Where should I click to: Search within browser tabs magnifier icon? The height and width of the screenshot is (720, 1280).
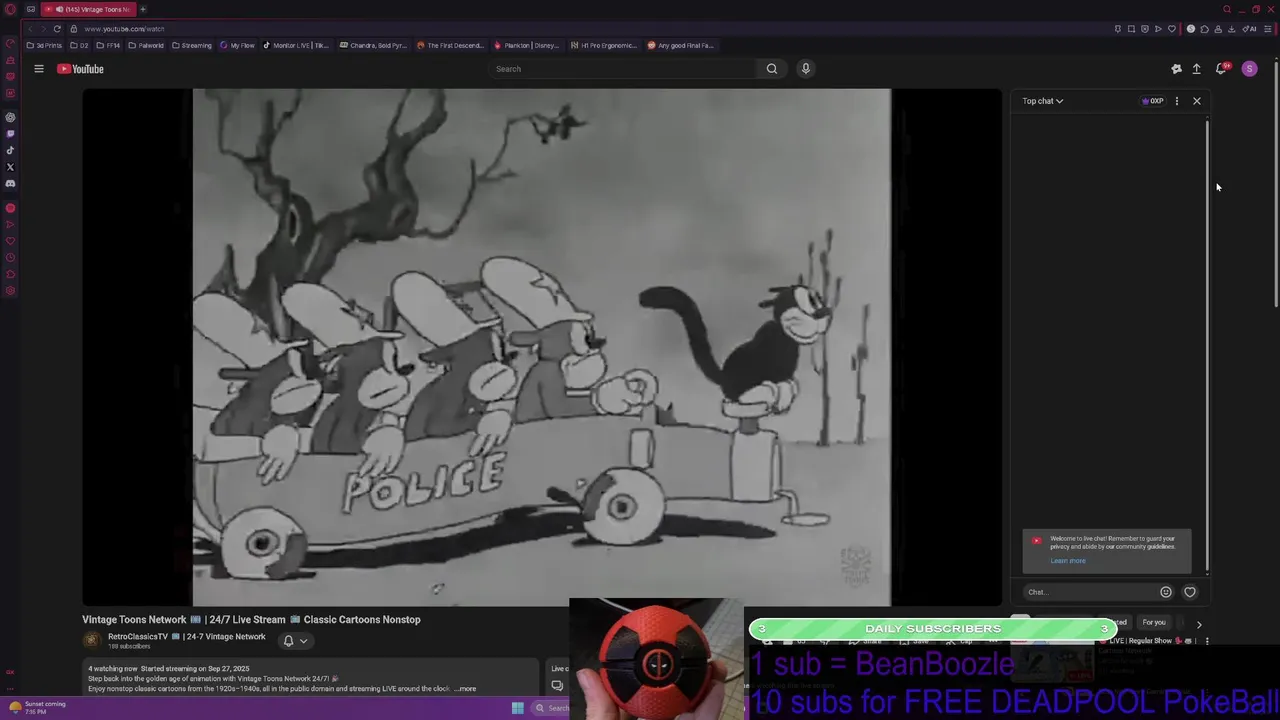point(1227,9)
